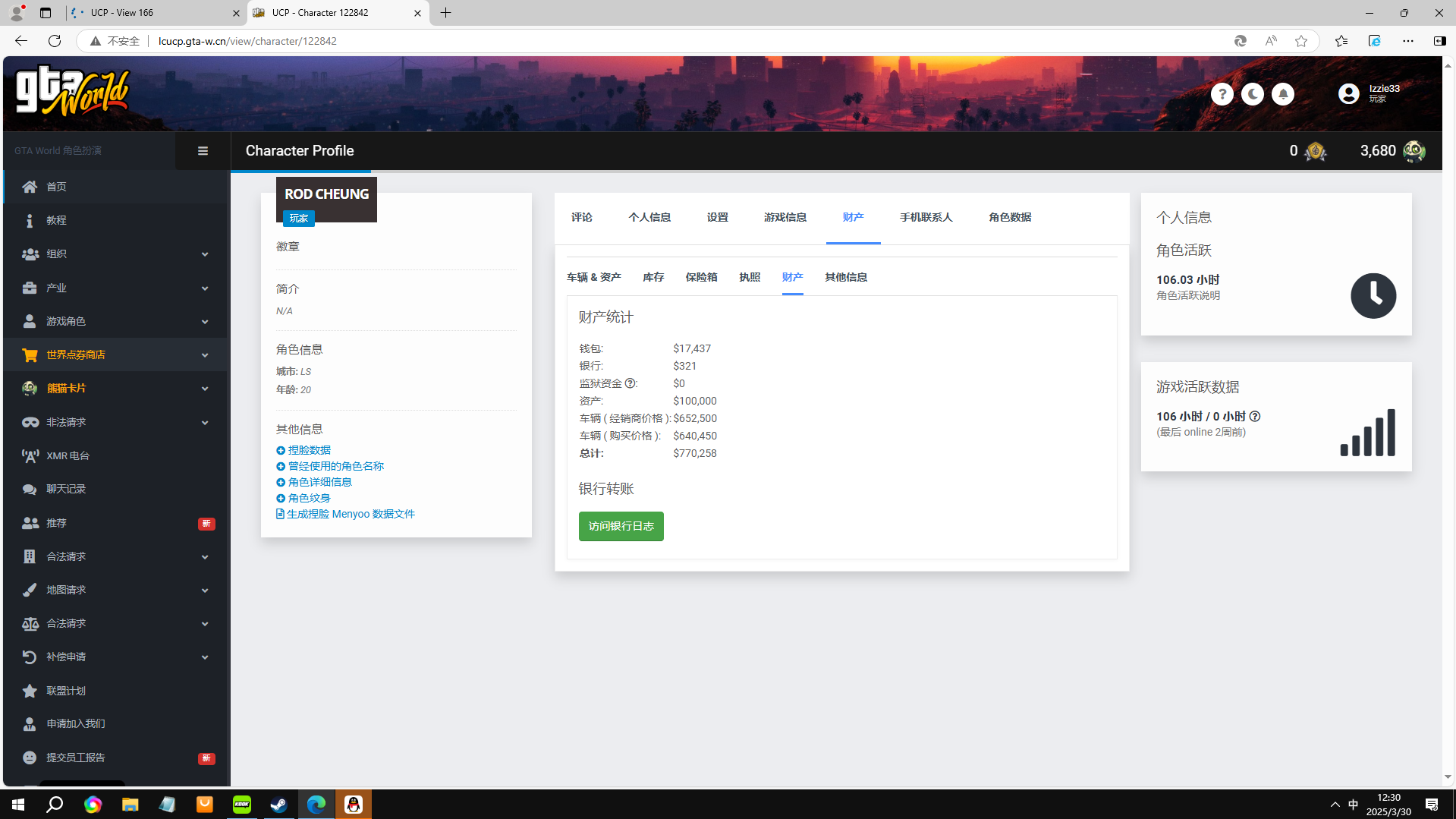Open 聊天记录 chat log sidebar item
The height and width of the screenshot is (819, 1456).
click(115, 489)
